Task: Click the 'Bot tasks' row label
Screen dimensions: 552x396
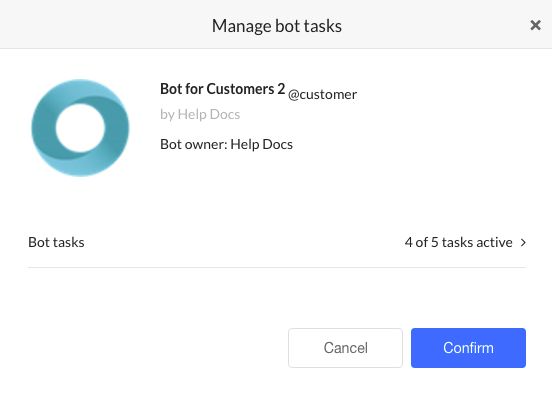Action: point(56,242)
